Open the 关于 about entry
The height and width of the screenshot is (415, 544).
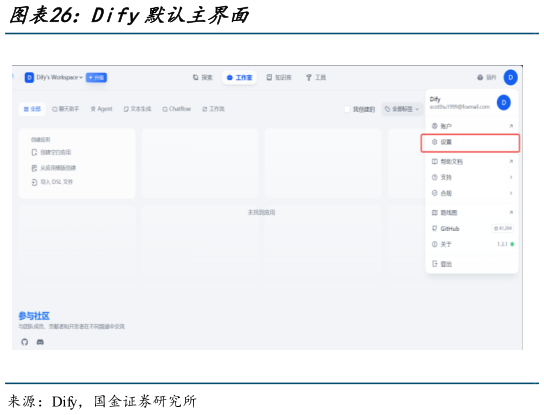click(472, 244)
